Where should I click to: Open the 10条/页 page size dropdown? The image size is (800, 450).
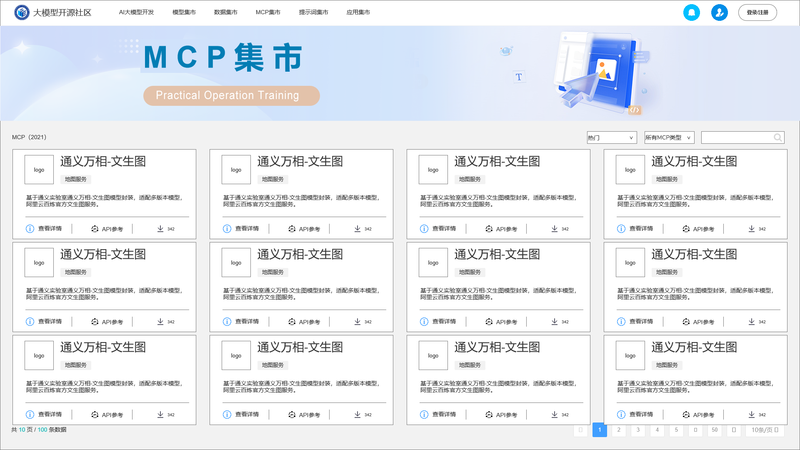coord(765,430)
